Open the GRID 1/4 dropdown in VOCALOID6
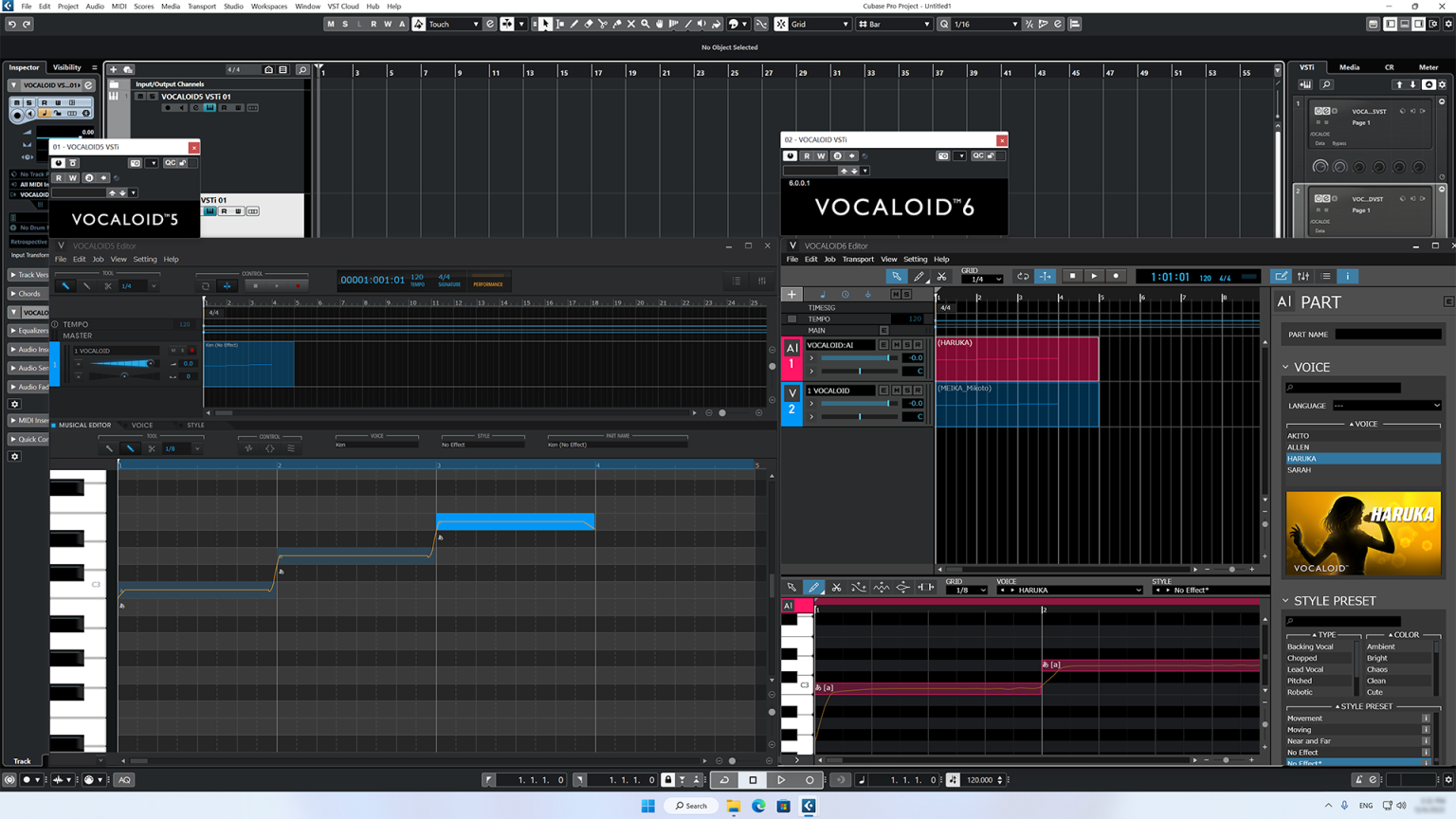The height and width of the screenshot is (819, 1456). 982,279
